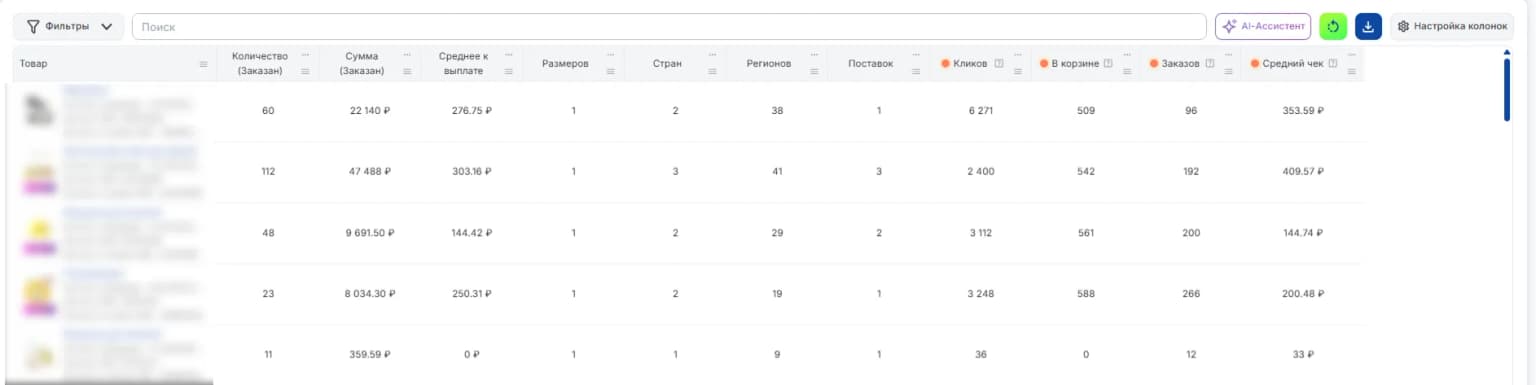Show help tooltip icon next to Заказов

1211,64
